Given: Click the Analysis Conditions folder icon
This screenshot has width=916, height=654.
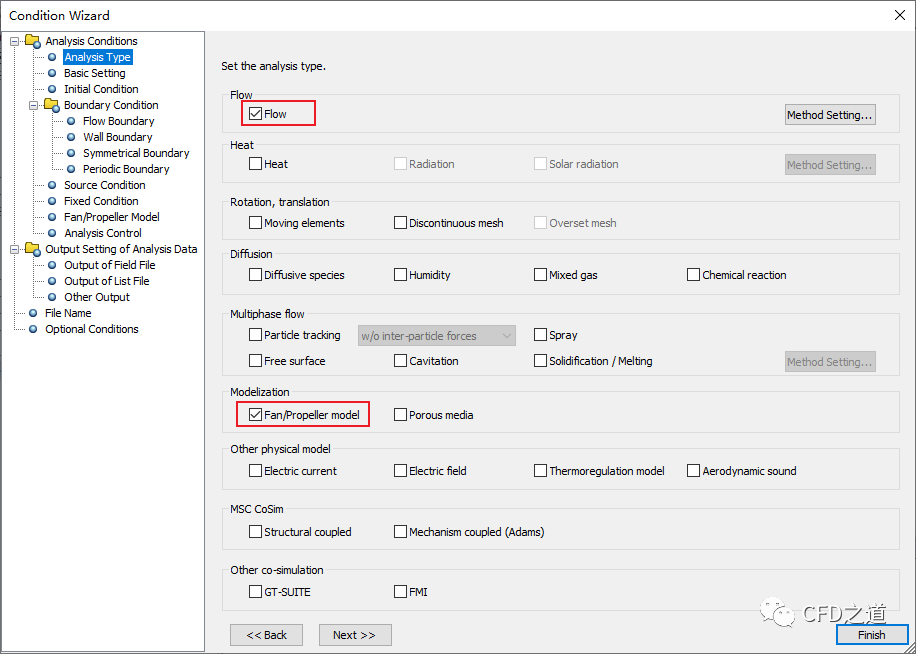Looking at the screenshot, I should click(32, 41).
